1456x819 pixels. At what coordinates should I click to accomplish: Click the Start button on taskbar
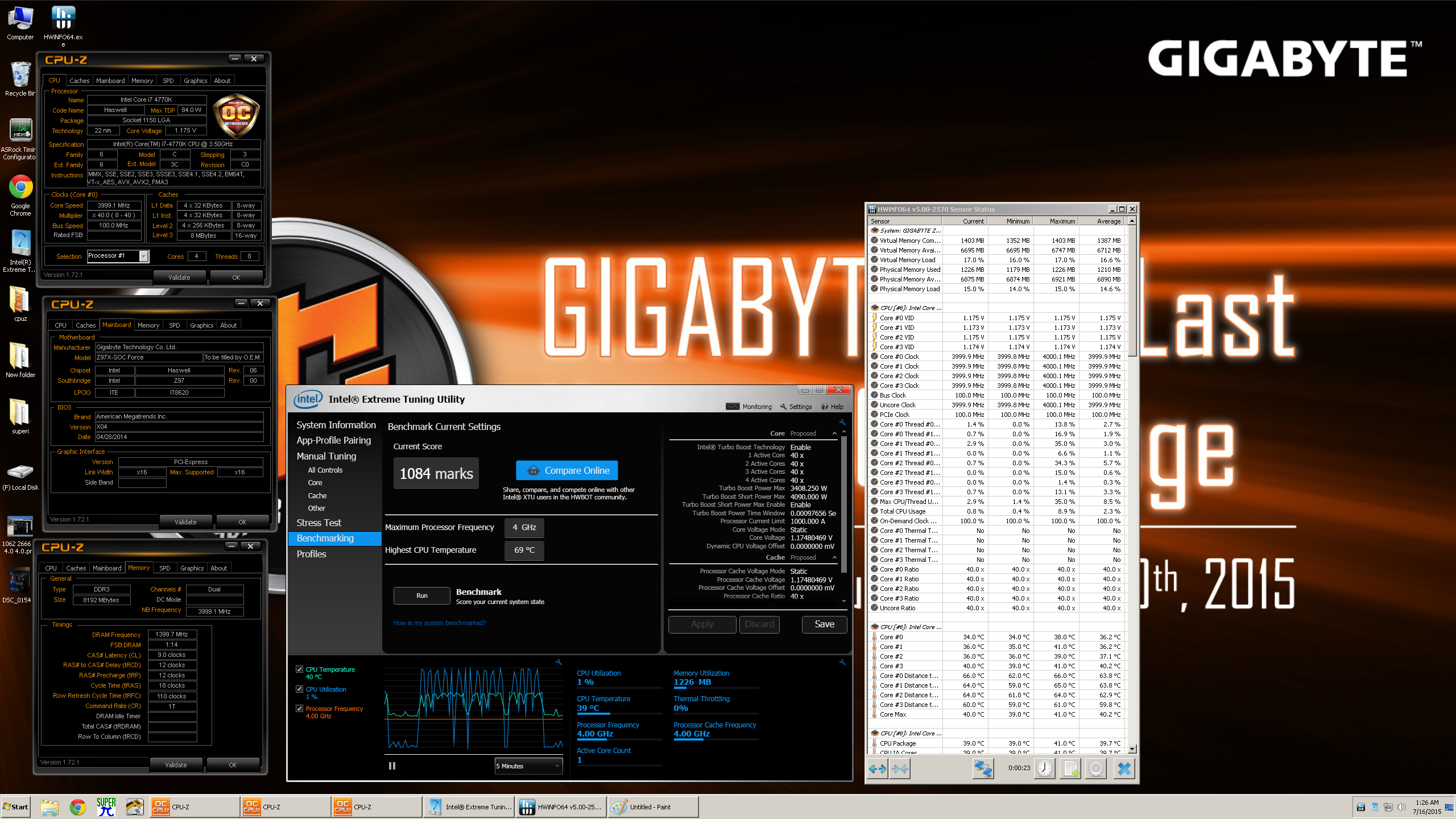[15, 806]
